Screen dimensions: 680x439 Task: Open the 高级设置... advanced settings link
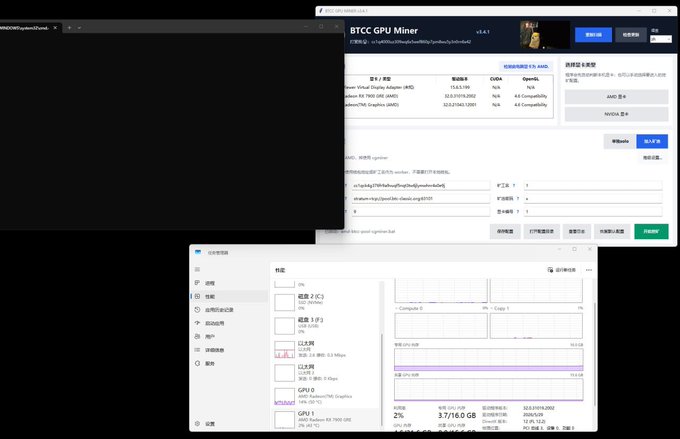pyautogui.click(x=652, y=157)
